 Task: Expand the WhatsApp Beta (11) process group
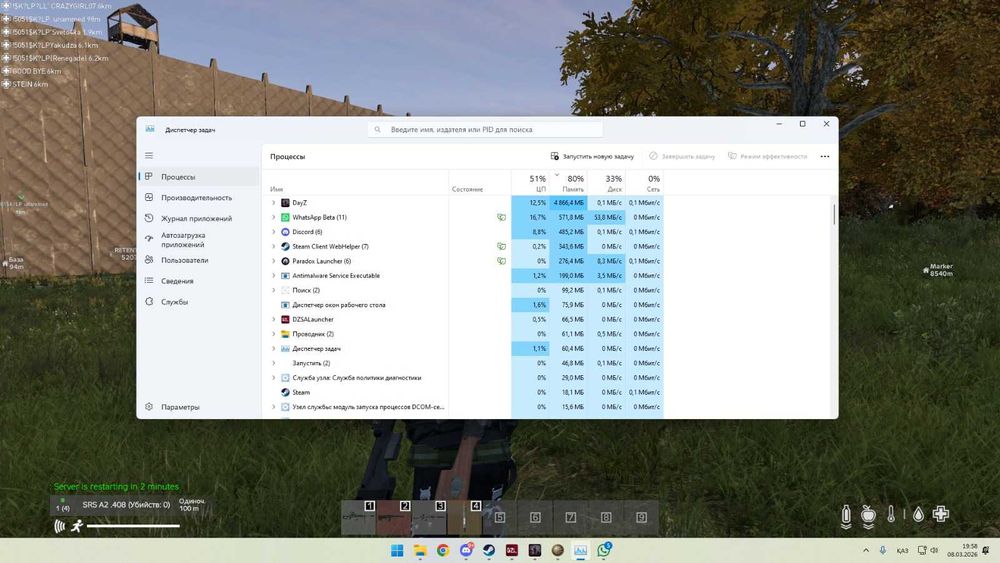pyautogui.click(x=274, y=217)
